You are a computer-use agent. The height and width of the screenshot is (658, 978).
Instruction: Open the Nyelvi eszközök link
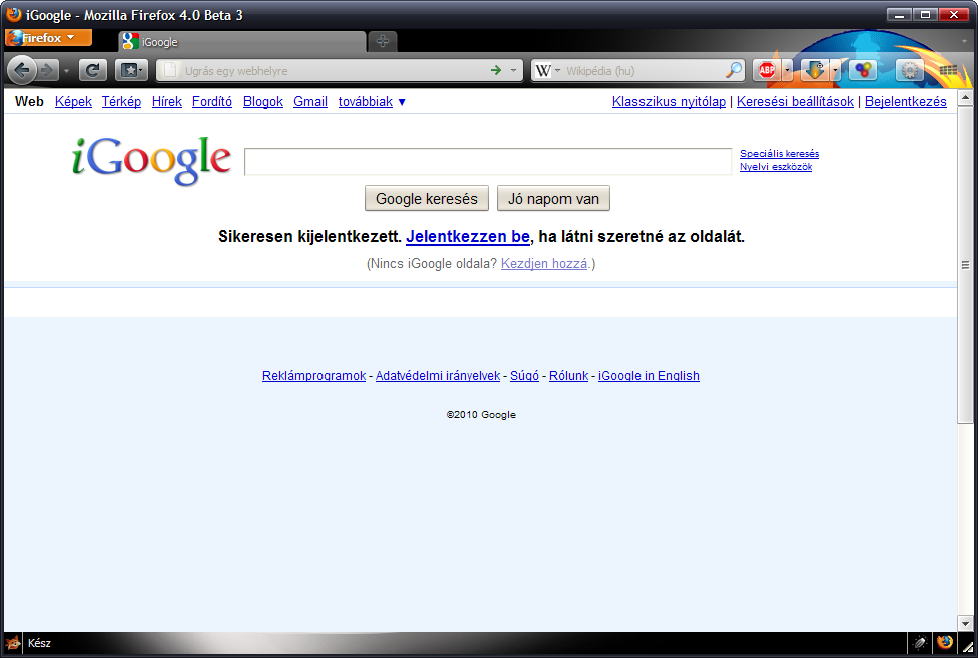click(776, 167)
